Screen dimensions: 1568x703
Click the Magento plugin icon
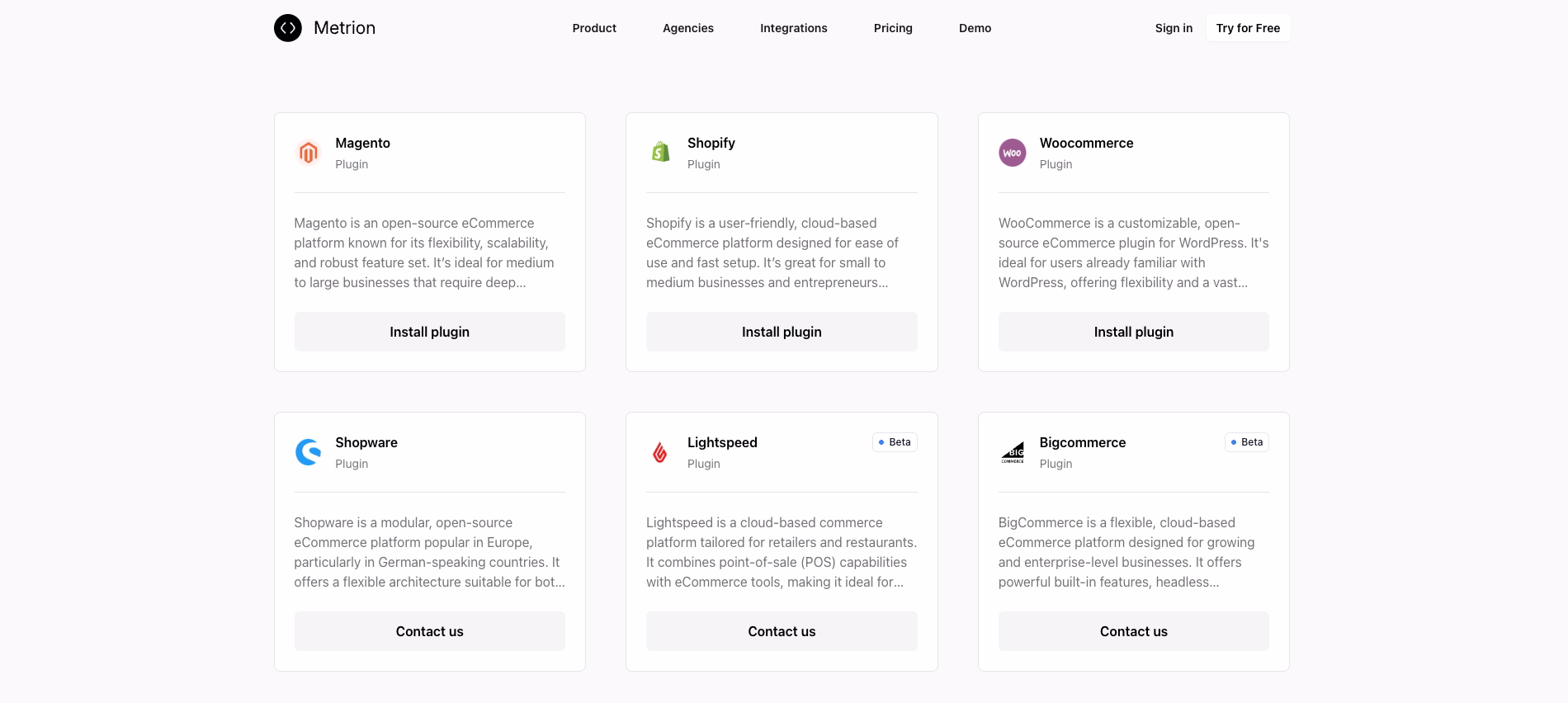click(306, 153)
